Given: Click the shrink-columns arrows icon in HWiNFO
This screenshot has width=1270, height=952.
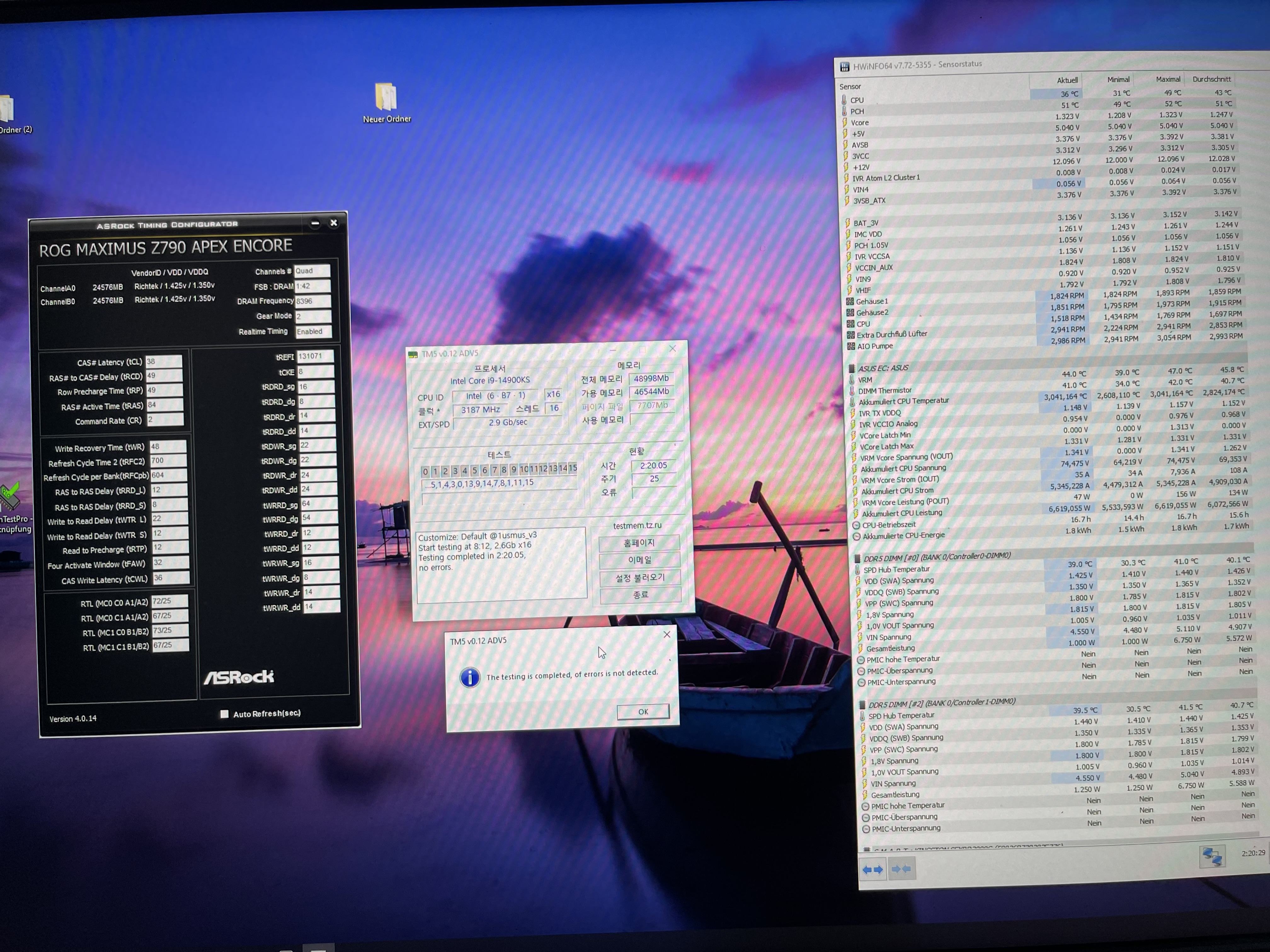Looking at the screenshot, I should (901, 869).
